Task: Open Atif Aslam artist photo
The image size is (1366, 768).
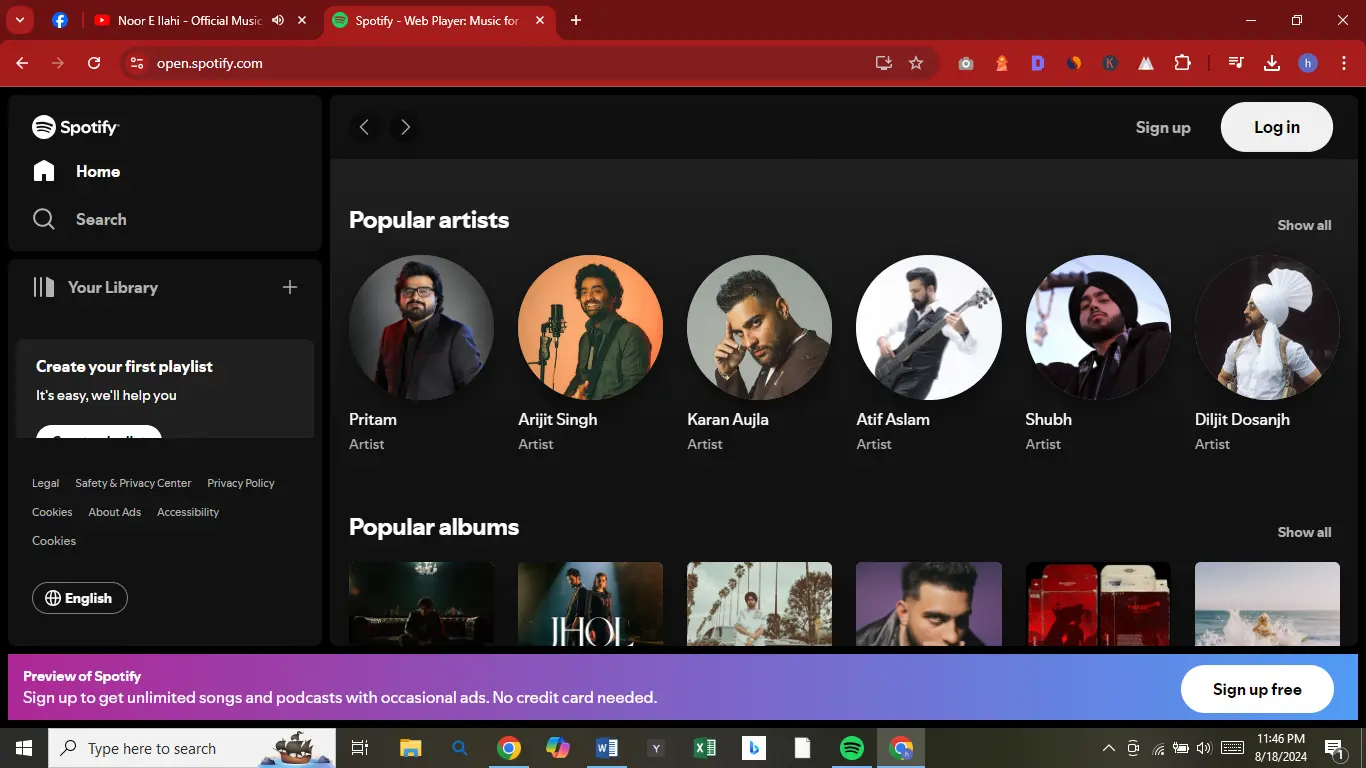Action: click(929, 328)
